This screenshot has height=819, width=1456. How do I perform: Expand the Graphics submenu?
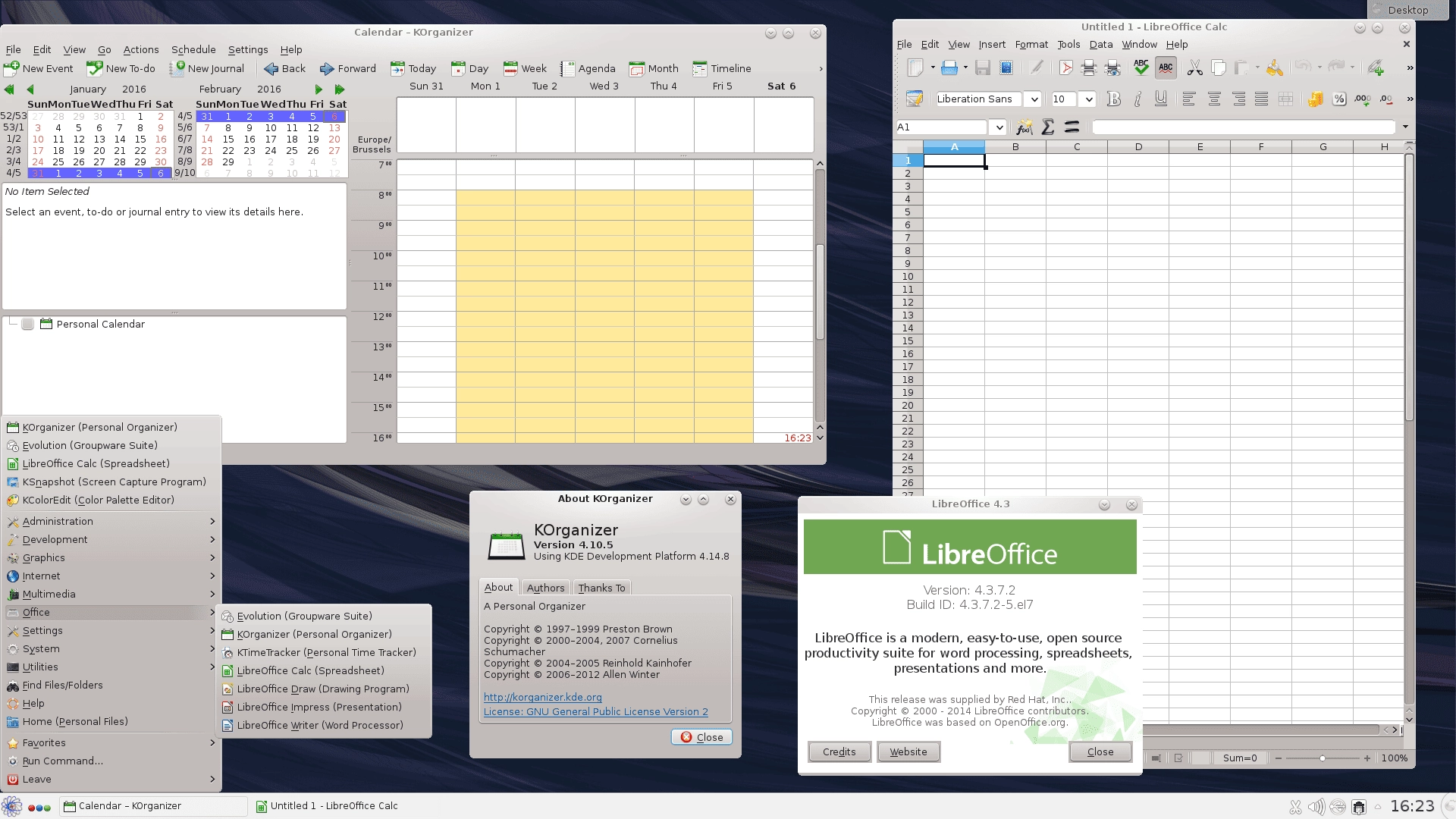[111, 558]
